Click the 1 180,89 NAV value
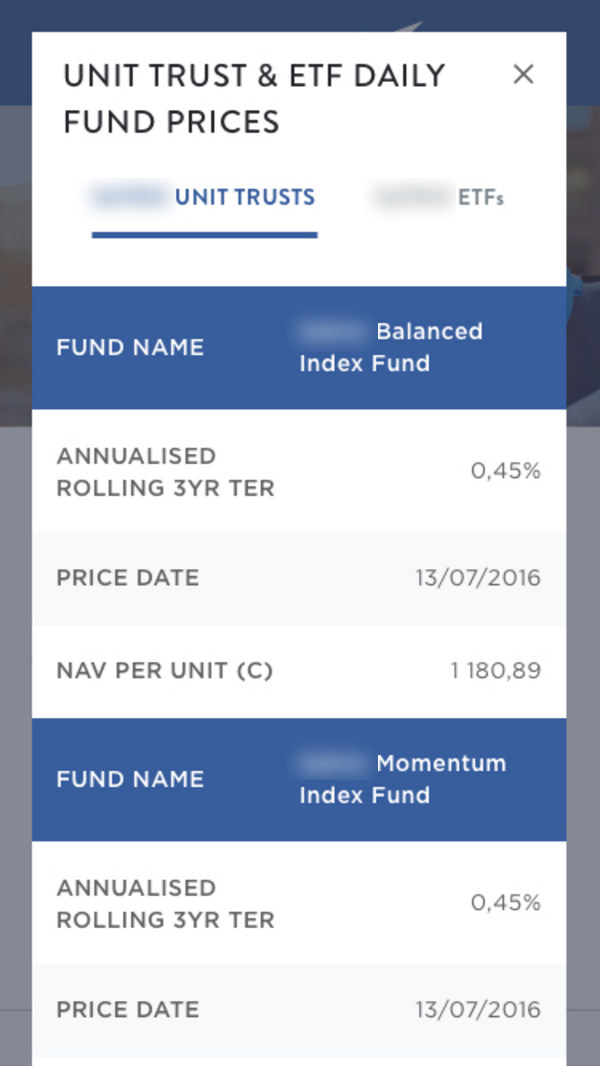Image resolution: width=600 pixels, height=1066 pixels. (x=496, y=670)
